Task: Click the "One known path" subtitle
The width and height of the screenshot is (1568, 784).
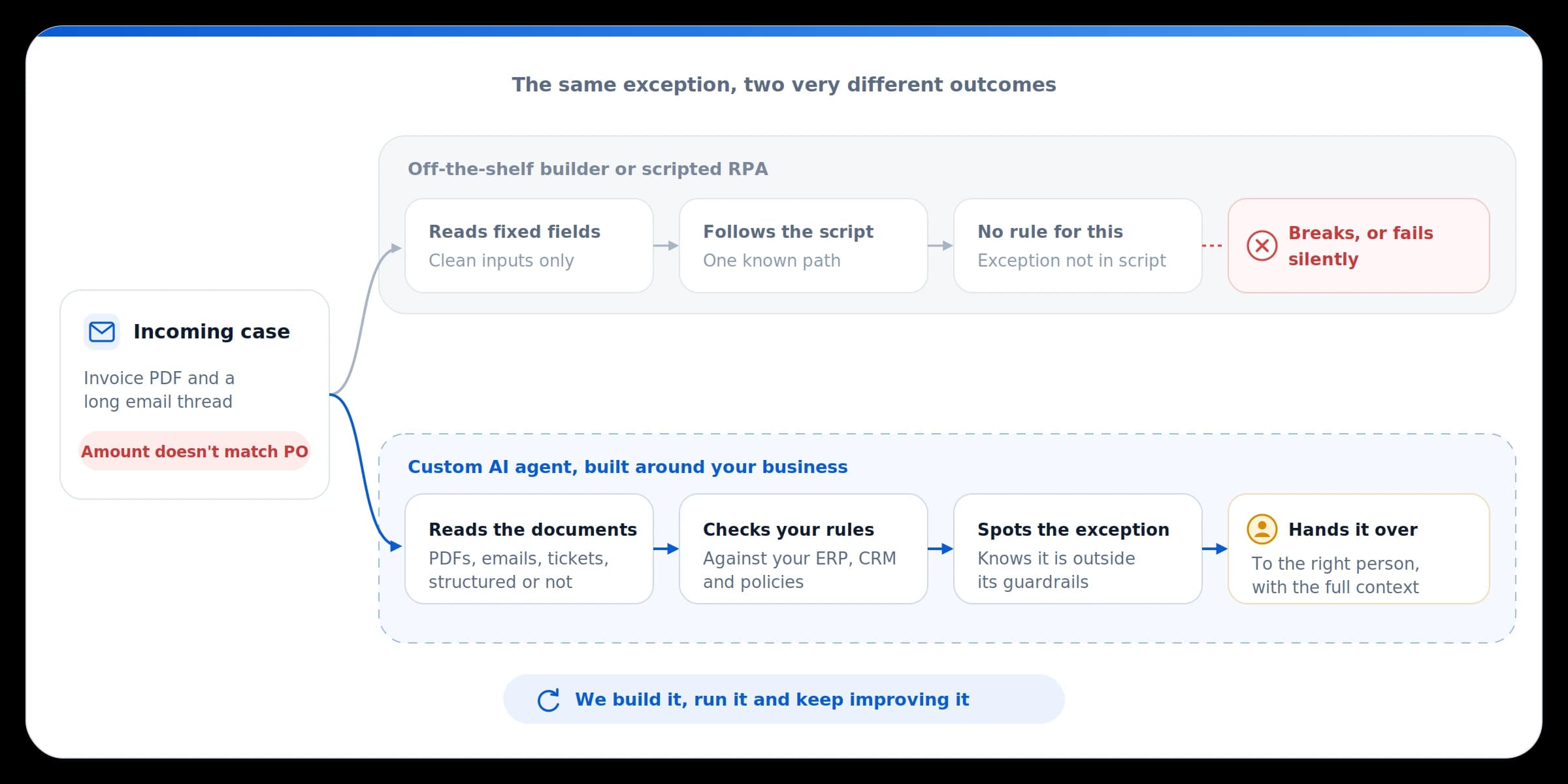Action: click(x=772, y=260)
